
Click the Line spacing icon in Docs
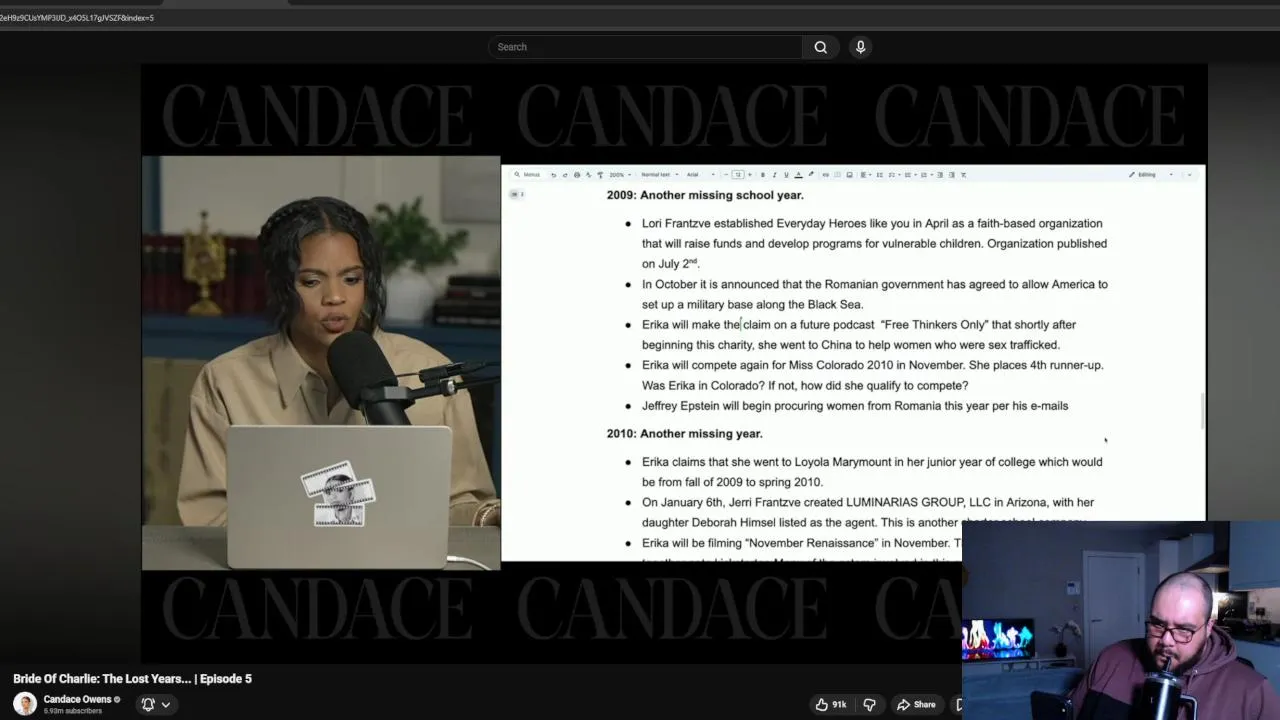[879, 174]
